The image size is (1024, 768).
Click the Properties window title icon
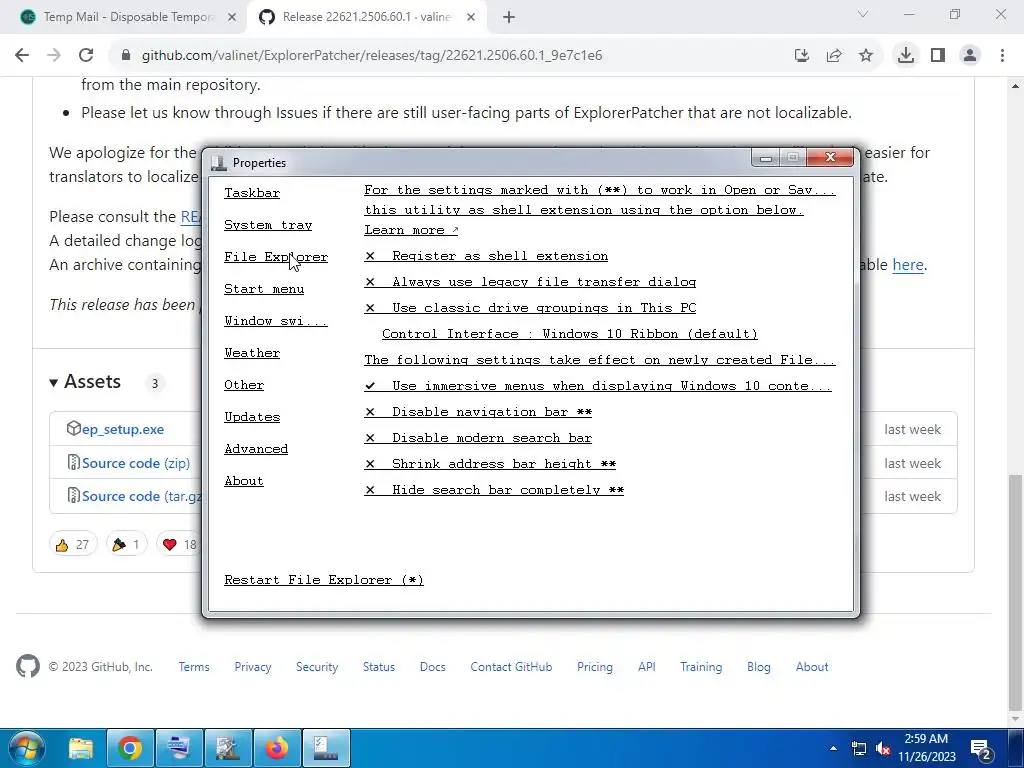(x=219, y=163)
